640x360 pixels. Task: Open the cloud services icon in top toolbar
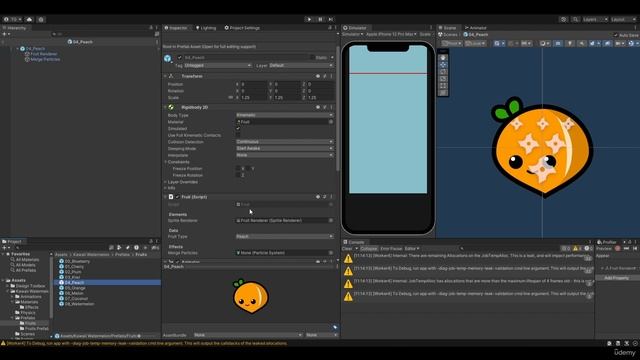coord(29,19)
